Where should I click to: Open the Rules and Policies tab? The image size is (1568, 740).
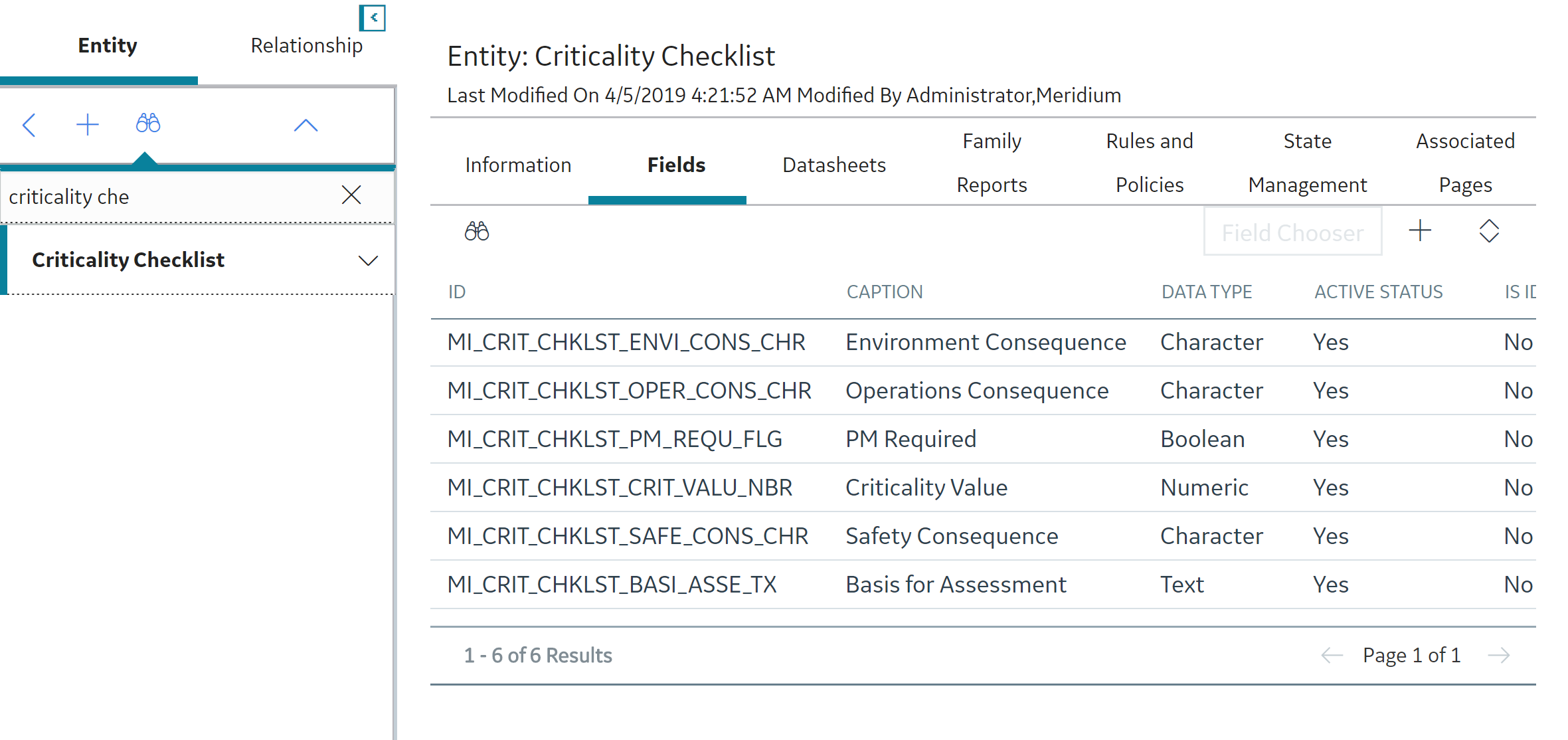1150,163
